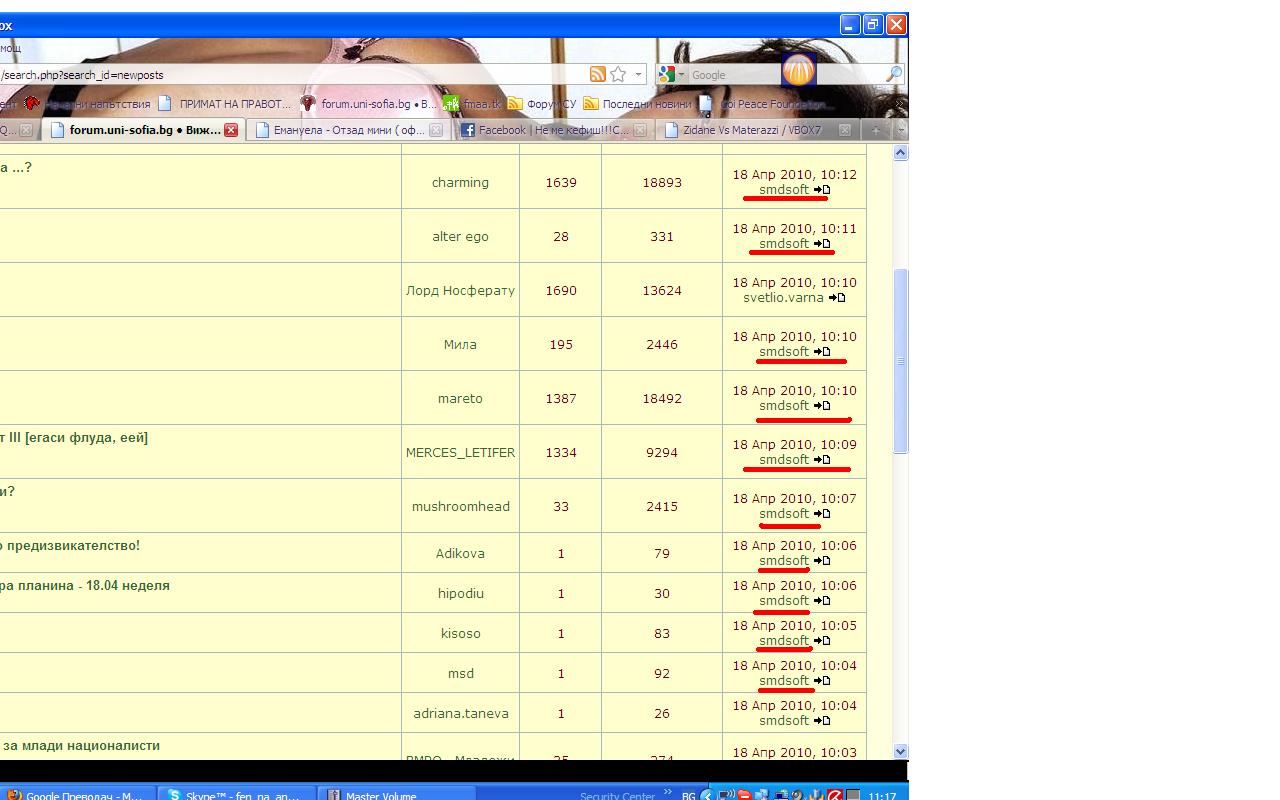
Task: Jump to last post by svetlio.varna
Action: click(838, 298)
